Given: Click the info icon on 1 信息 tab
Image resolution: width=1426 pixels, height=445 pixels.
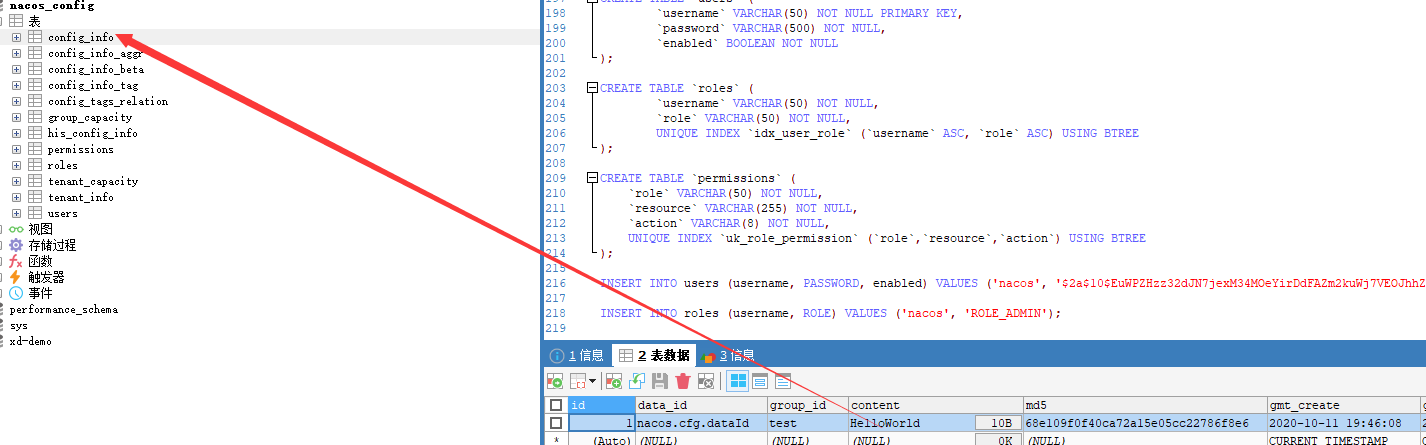Looking at the screenshot, I should tap(557, 355).
